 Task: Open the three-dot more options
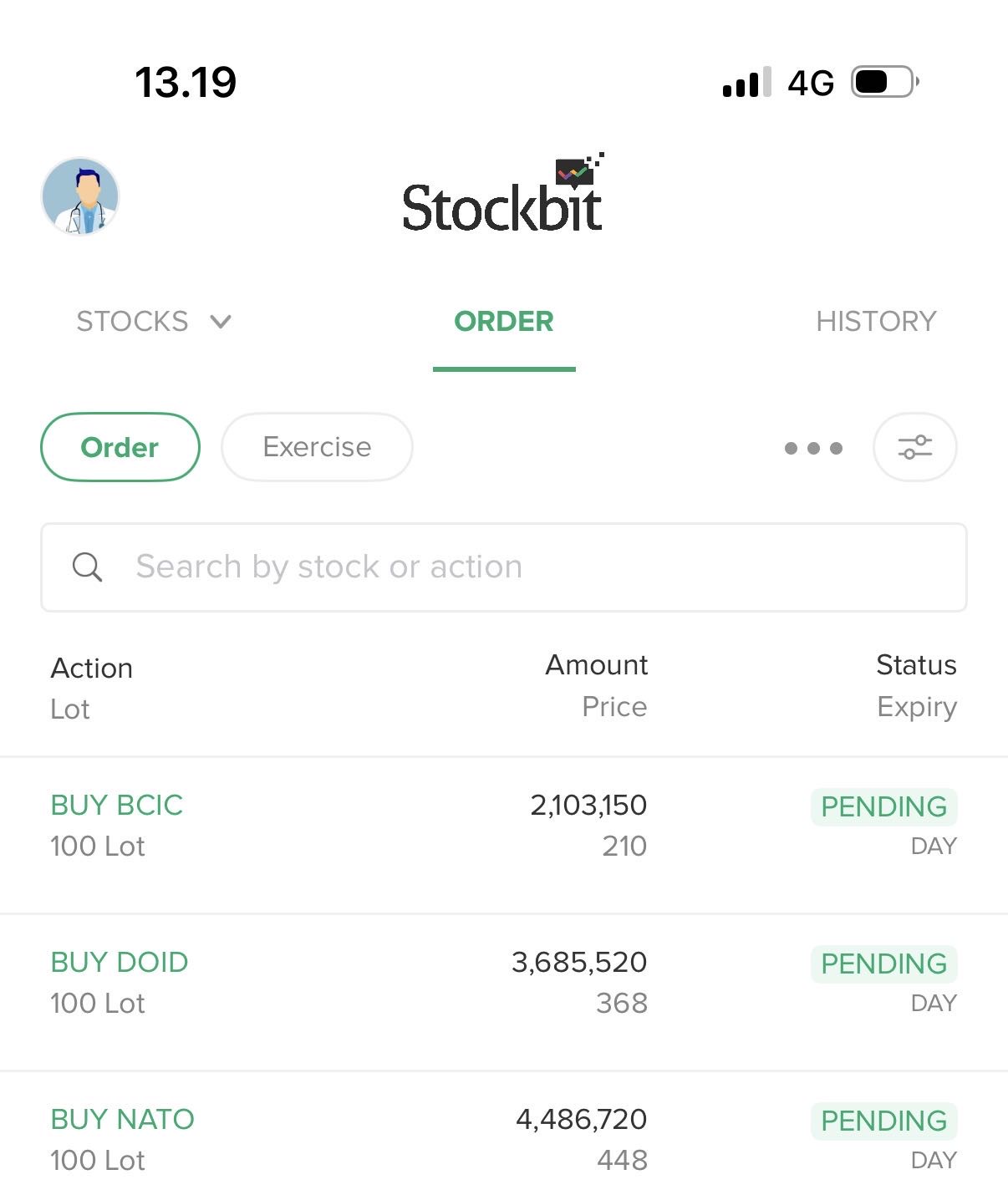click(x=813, y=448)
